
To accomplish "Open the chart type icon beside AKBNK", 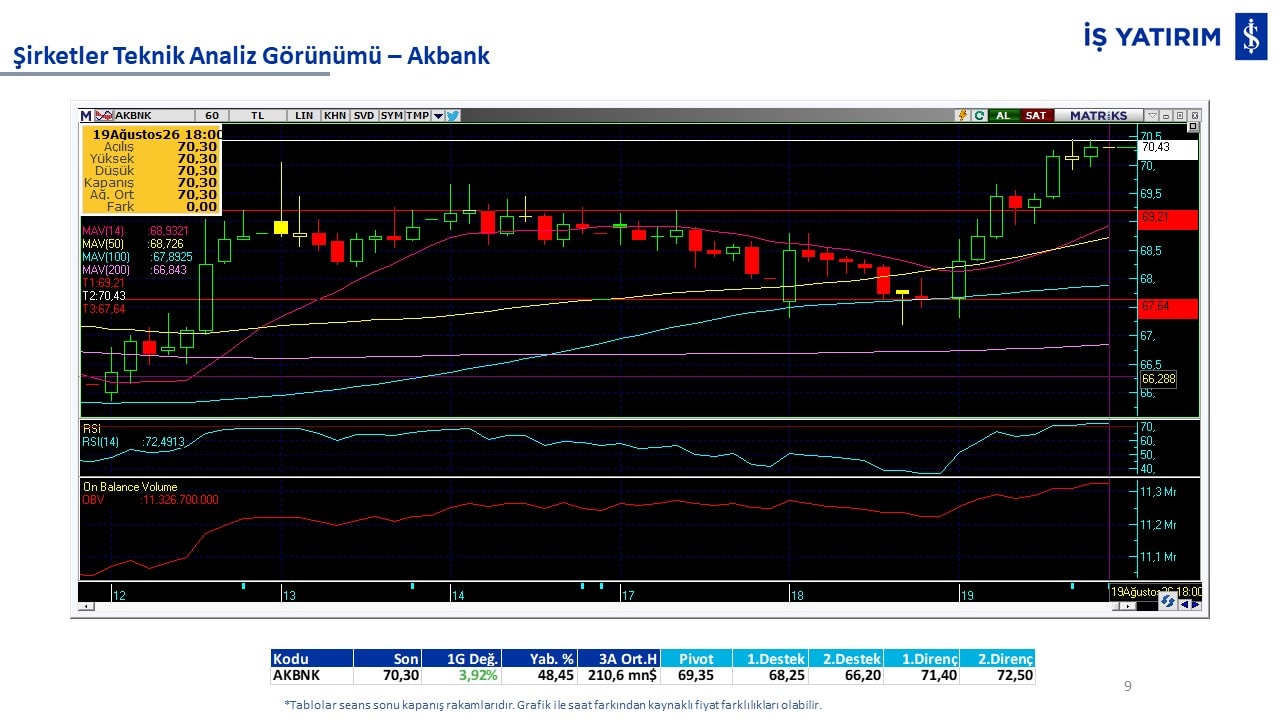I will point(104,115).
